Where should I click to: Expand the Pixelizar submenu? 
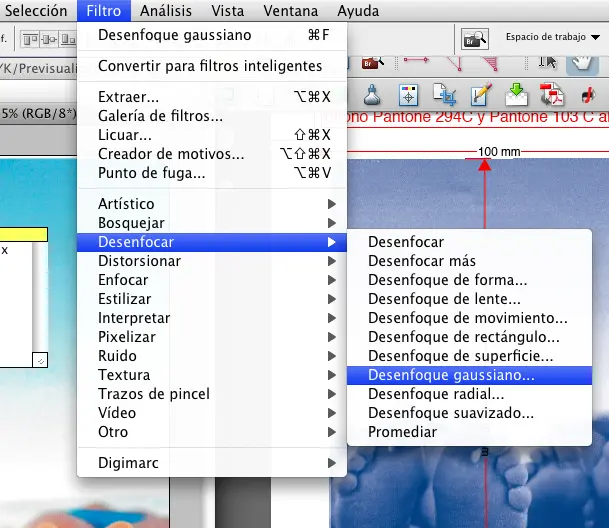coord(212,337)
